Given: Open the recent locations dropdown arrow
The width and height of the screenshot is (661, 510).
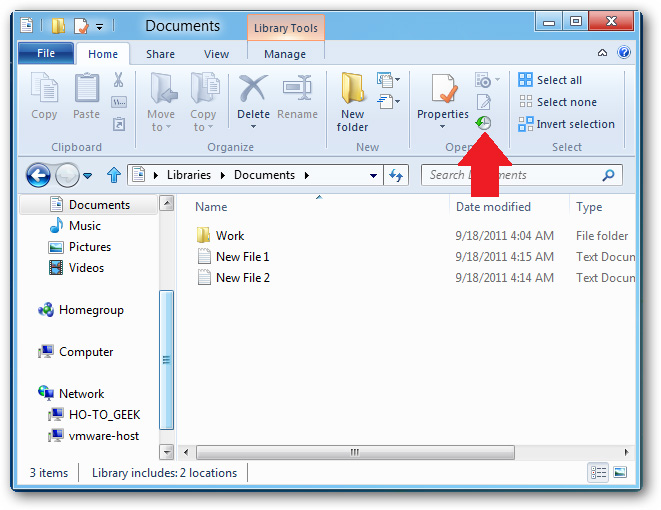Looking at the screenshot, I should click(x=88, y=175).
